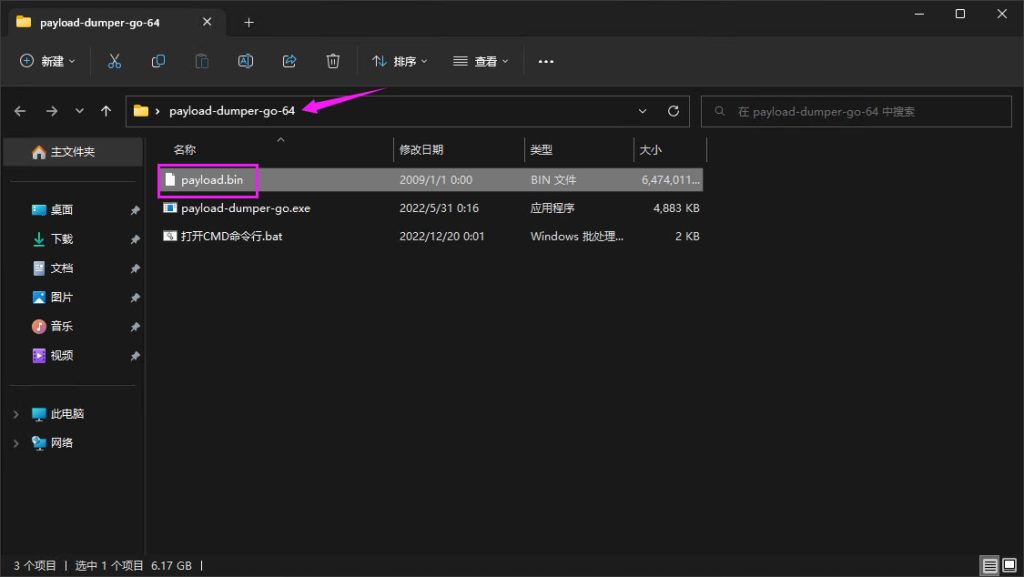
Task: Click inside the search box
Action: click(860, 111)
